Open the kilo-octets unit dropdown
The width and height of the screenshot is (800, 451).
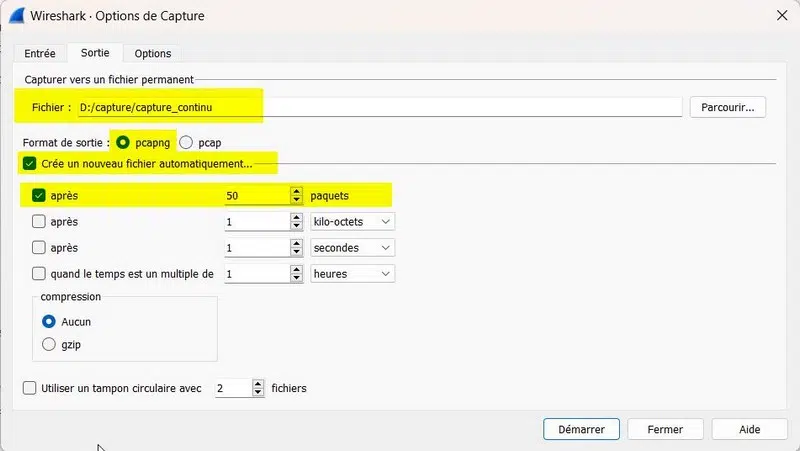point(352,221)
